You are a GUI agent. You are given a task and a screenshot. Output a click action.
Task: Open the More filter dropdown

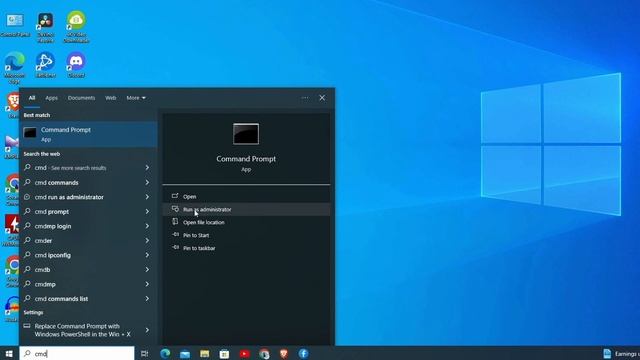tap(136, 98)
